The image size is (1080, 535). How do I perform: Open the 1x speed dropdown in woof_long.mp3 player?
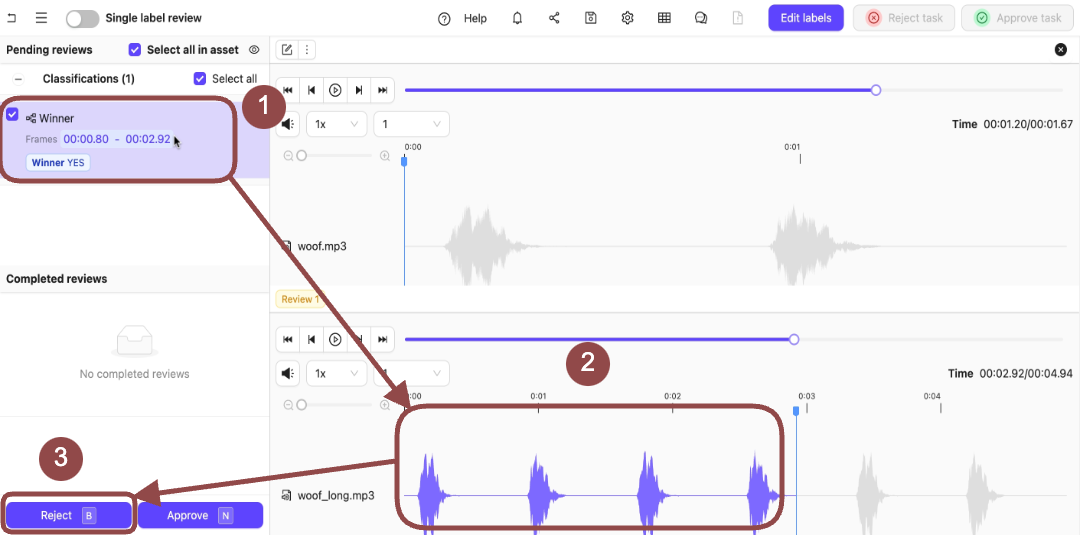pos(337,373)
